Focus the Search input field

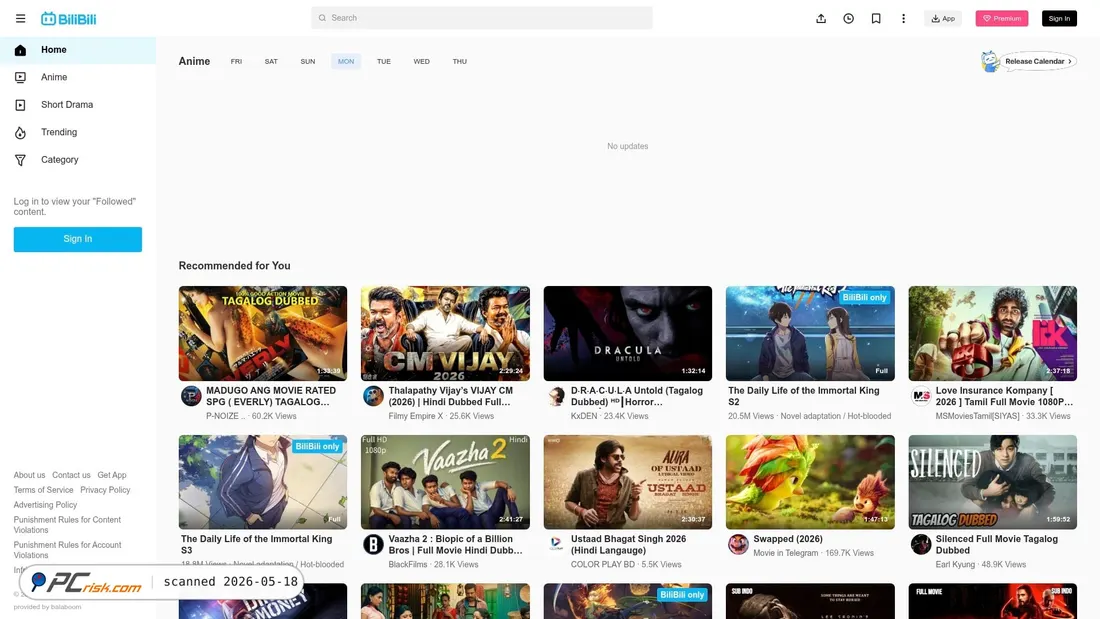[x=481, y=18]
